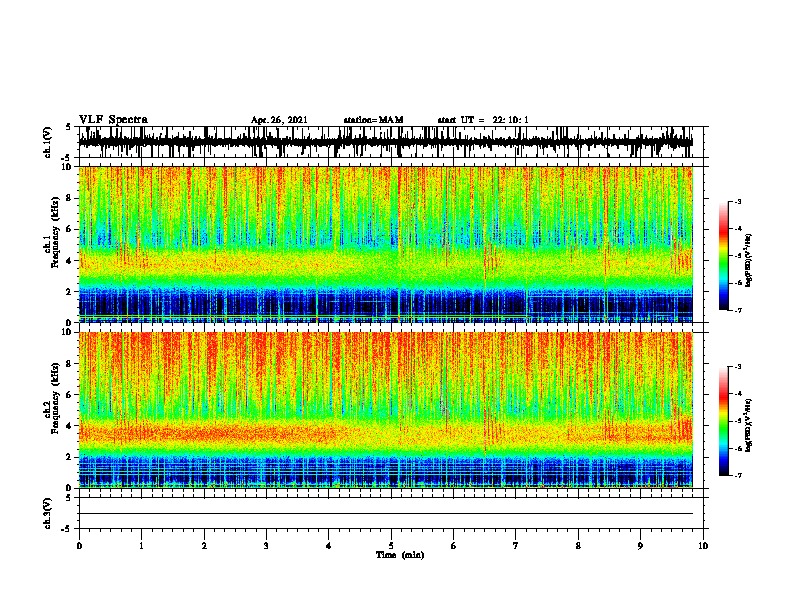Click the "Time (min)" axis title
This screenshot has height=612, width=792.
(x=400, y=555)
